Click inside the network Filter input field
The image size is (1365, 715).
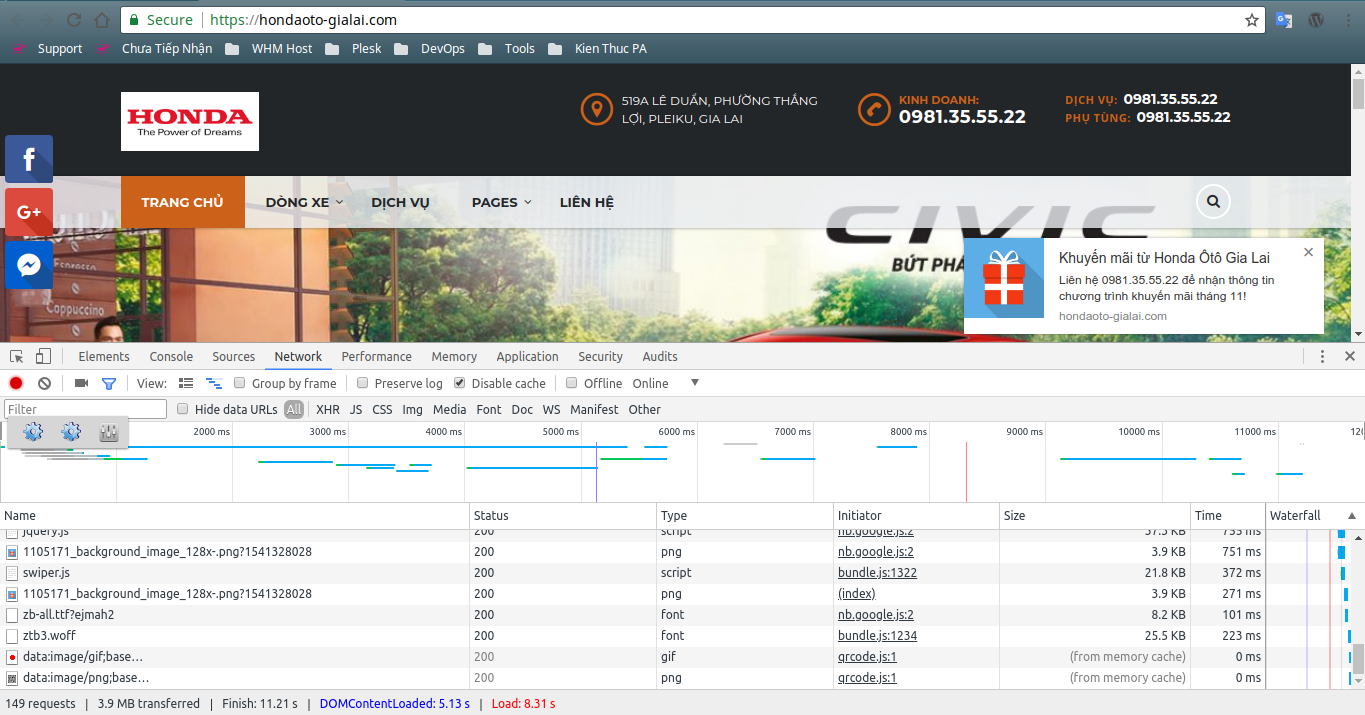point(86,409)
